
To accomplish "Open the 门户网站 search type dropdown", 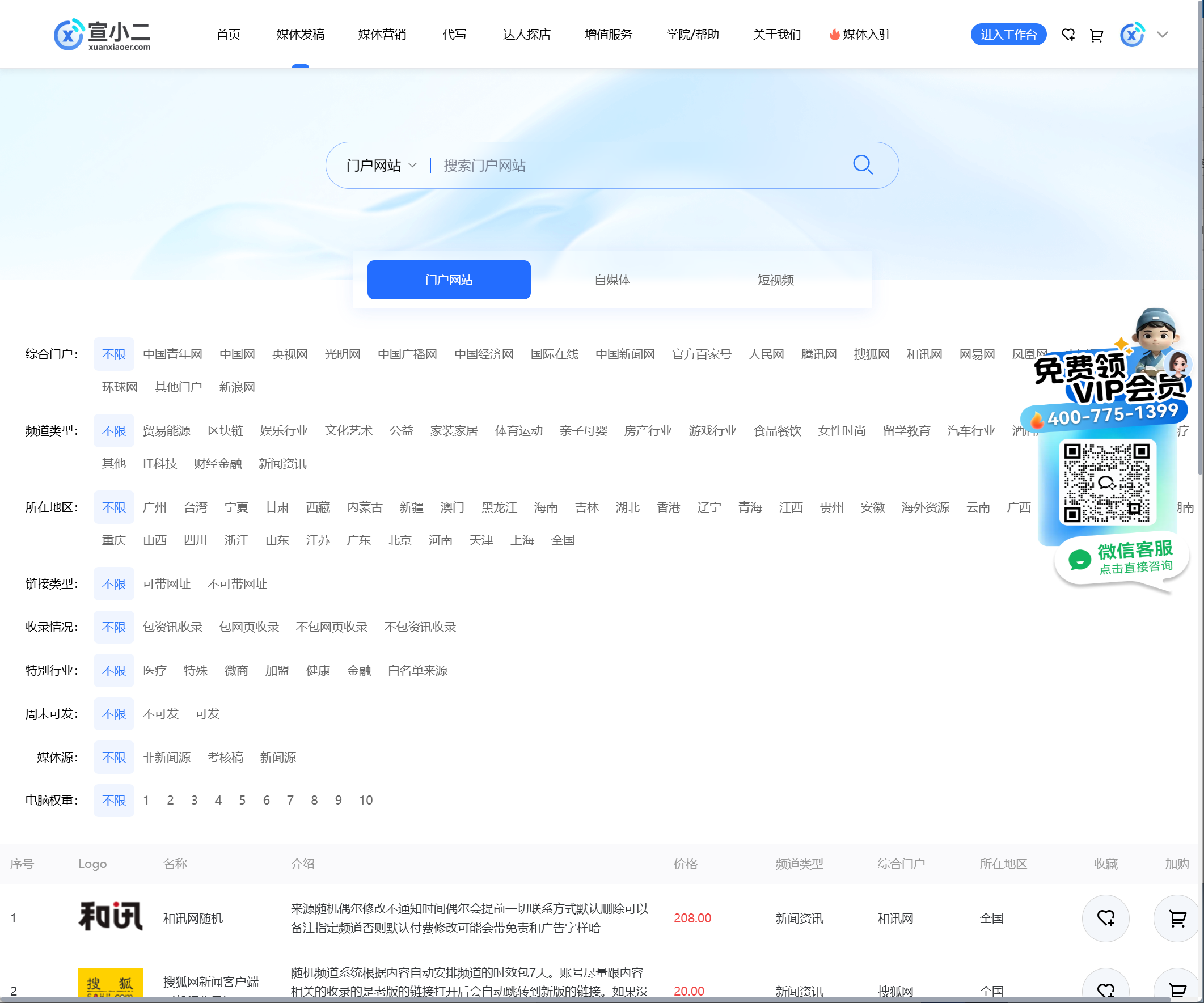I will pyautogui.click(x=381, y=166).
